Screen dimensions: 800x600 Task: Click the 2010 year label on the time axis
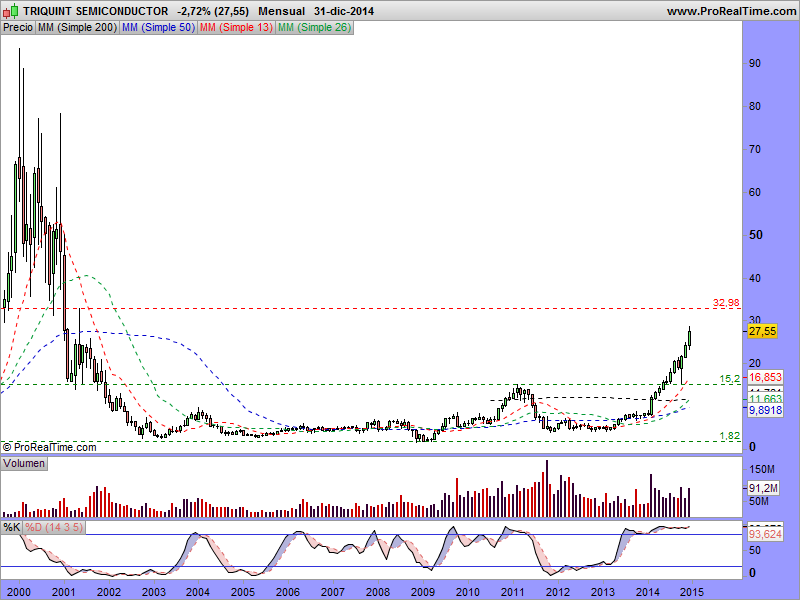click(x=468, y=592)
